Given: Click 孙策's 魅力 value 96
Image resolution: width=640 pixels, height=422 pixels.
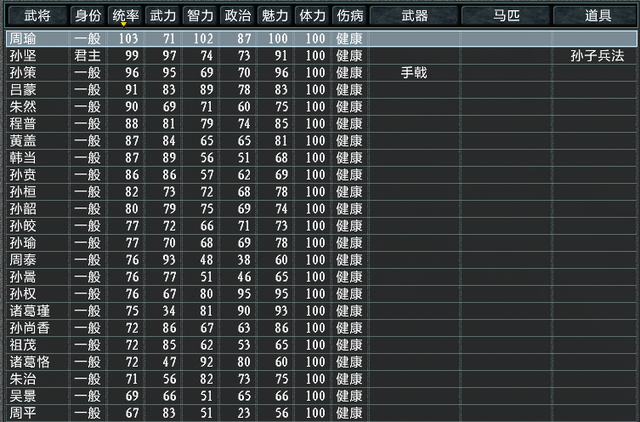Looking at the screenshot, I should (x=281, y=73).
